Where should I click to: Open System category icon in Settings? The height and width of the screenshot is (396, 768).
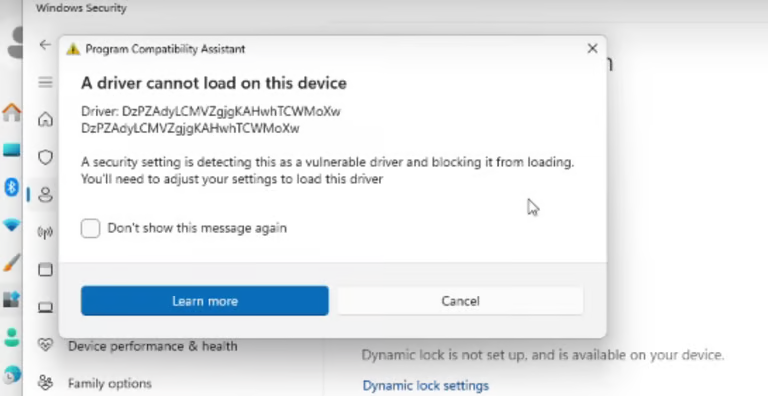[11, 150]
